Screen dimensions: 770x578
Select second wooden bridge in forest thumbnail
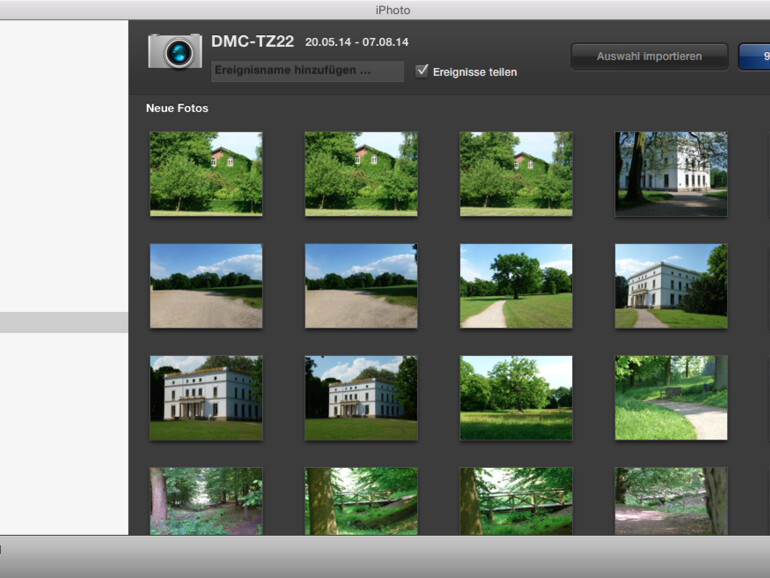[516, 501]
